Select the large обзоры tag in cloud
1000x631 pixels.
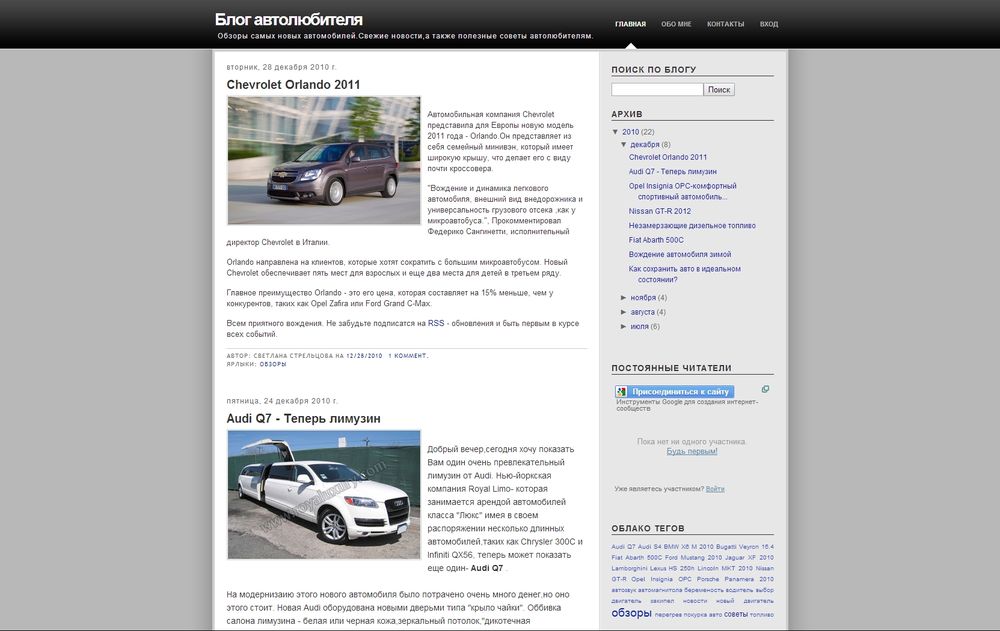click(631, 613)
